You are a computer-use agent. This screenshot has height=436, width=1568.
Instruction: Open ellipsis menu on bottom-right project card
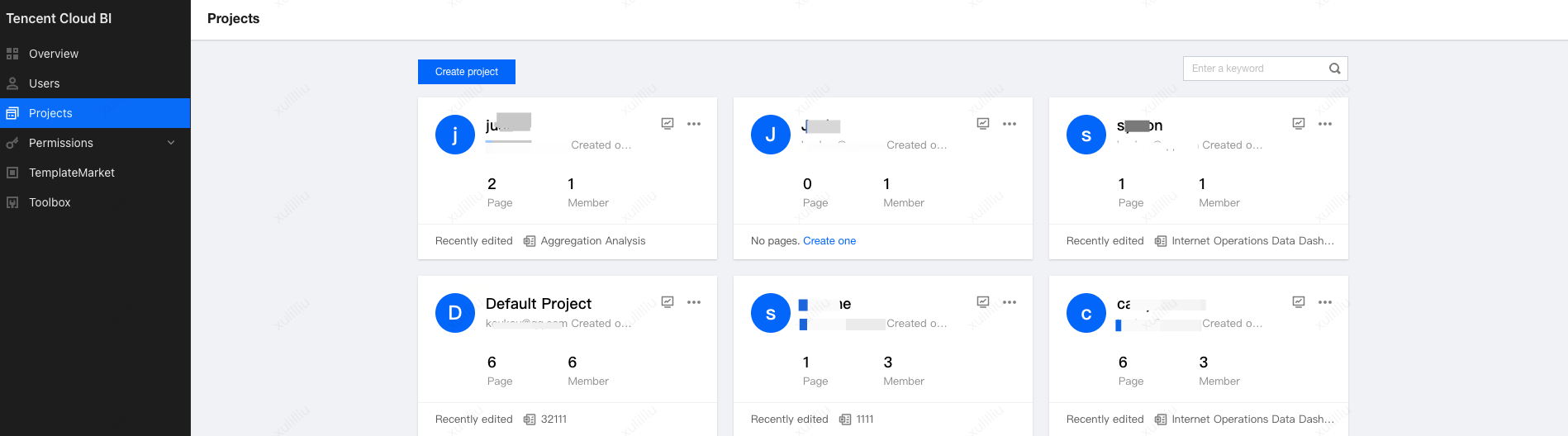coord(1325,302)
